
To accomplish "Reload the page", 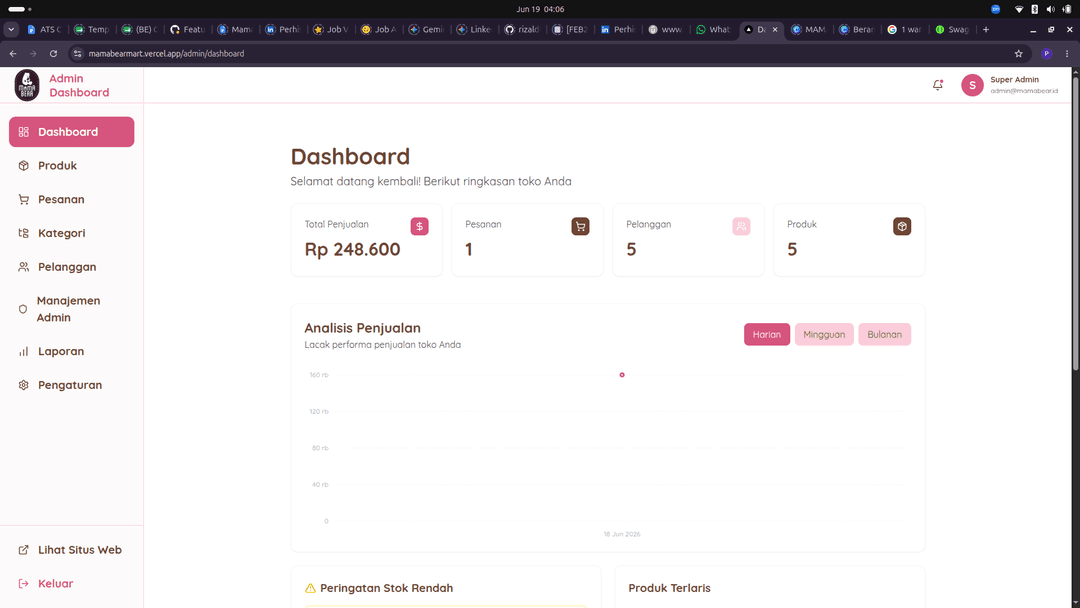I will point(53,54).
